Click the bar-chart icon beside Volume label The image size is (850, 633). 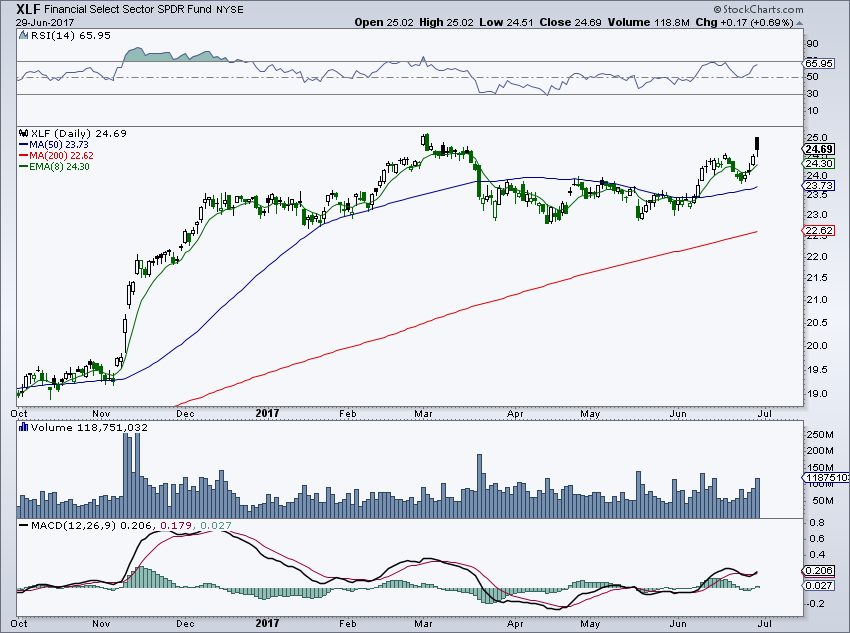[x=23, y=428]
